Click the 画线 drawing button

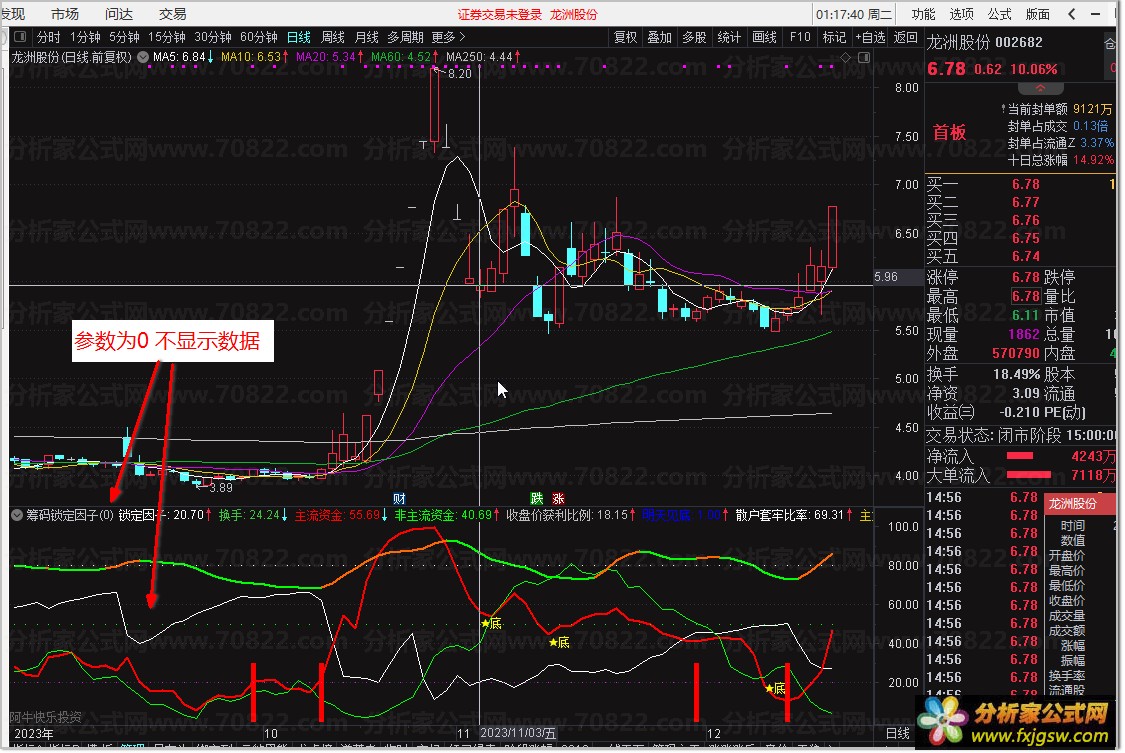(x=764, y=37)
